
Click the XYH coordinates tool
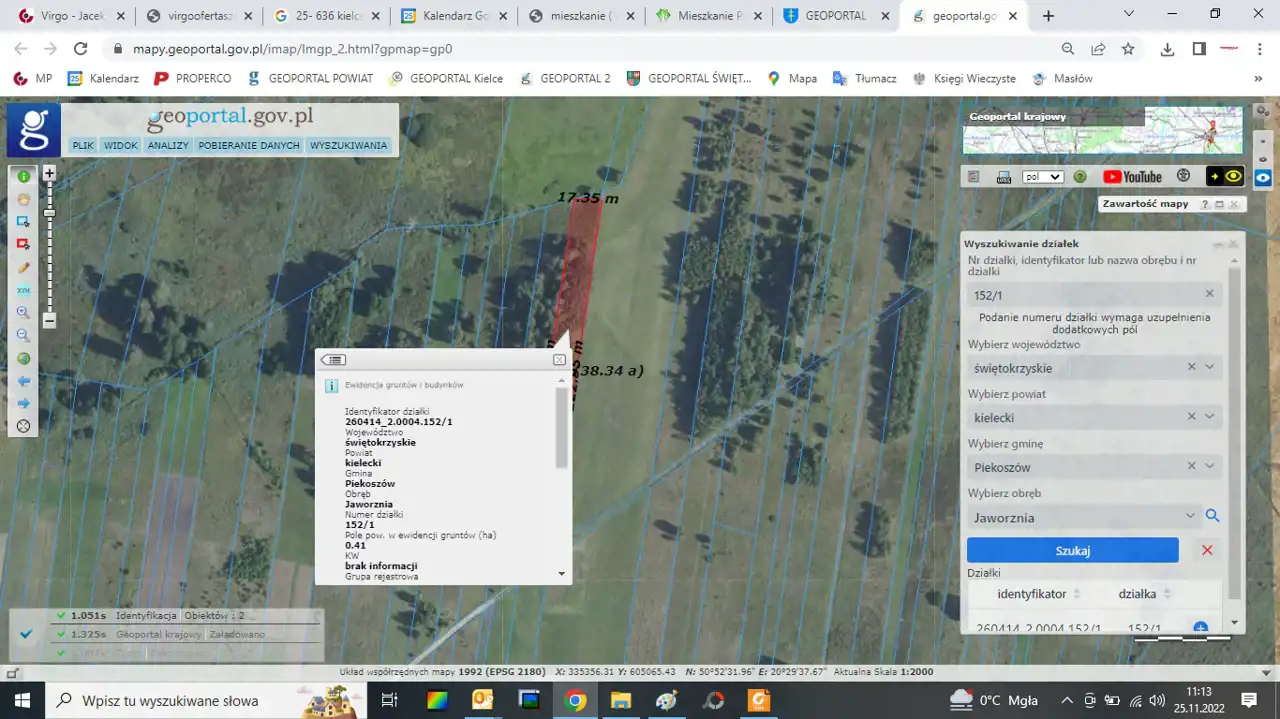23,290
